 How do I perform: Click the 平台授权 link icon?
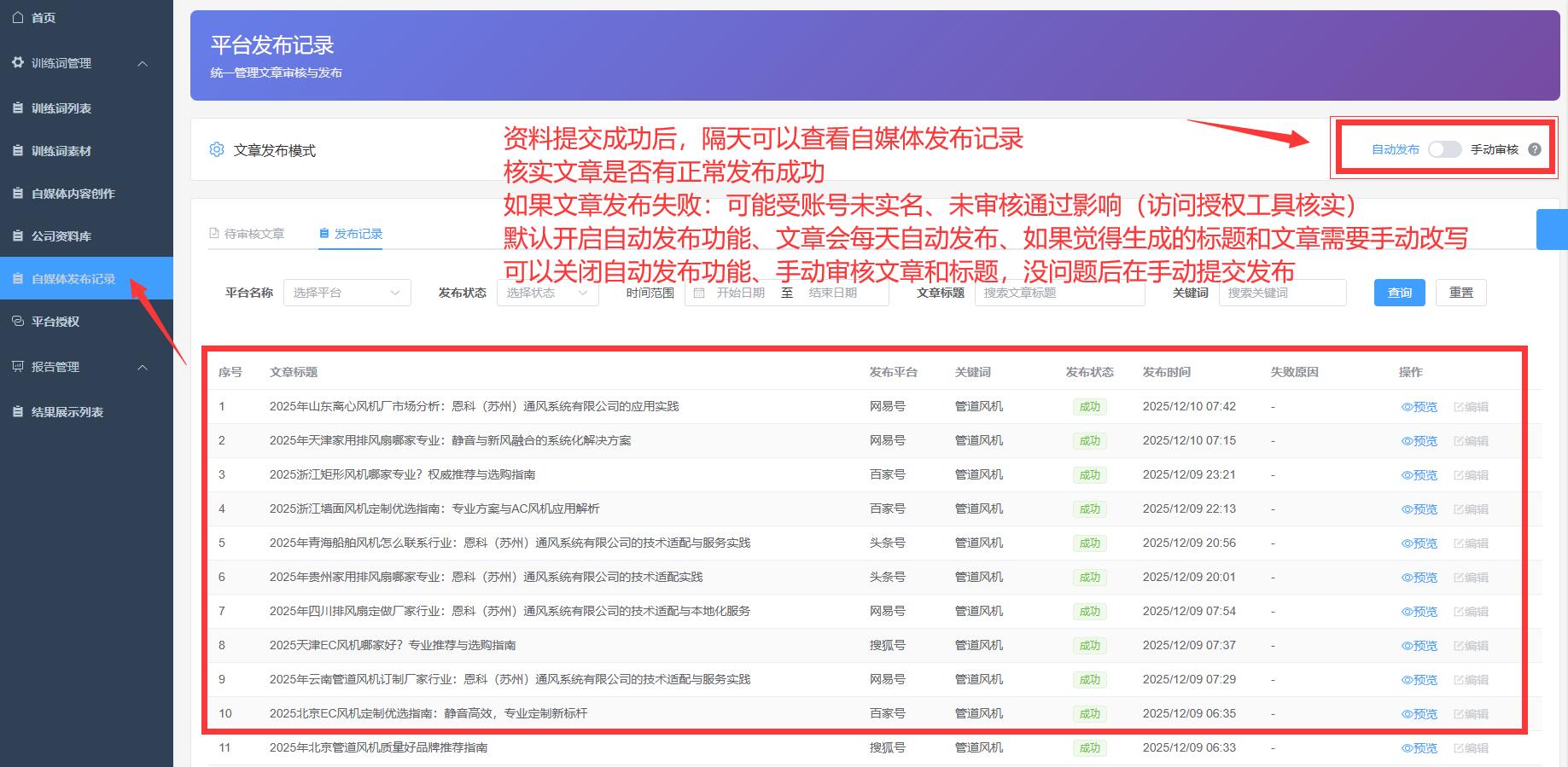click(18, 322)
